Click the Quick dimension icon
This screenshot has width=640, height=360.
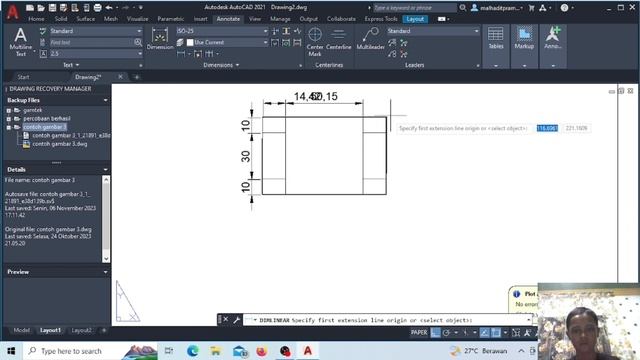(x=198, y=54)
